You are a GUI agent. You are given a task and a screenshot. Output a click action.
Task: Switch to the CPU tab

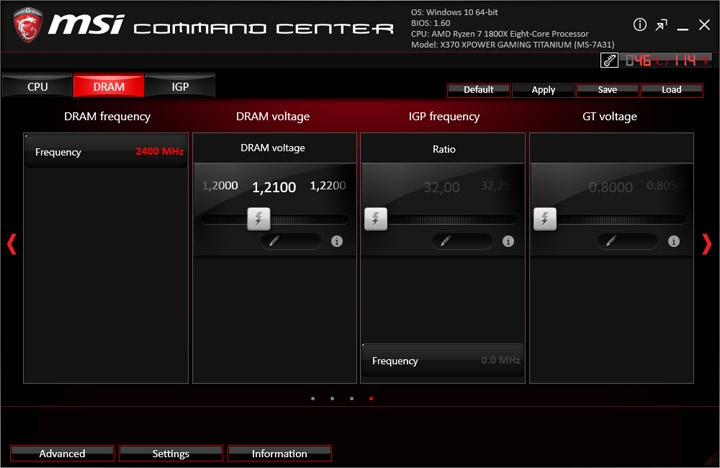pyautogui.click(x=37, y=86)
